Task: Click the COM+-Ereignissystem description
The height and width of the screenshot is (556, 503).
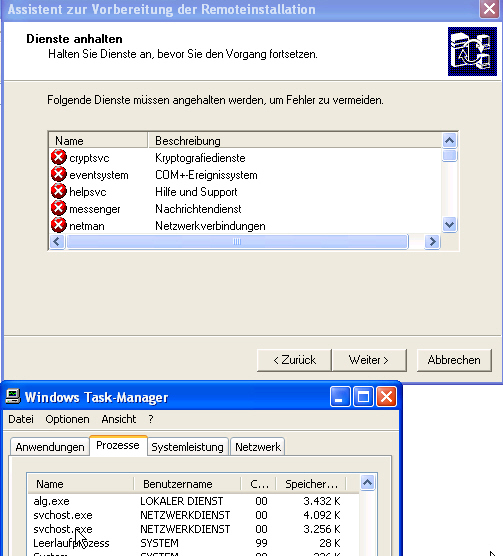Action: [206, 175]
